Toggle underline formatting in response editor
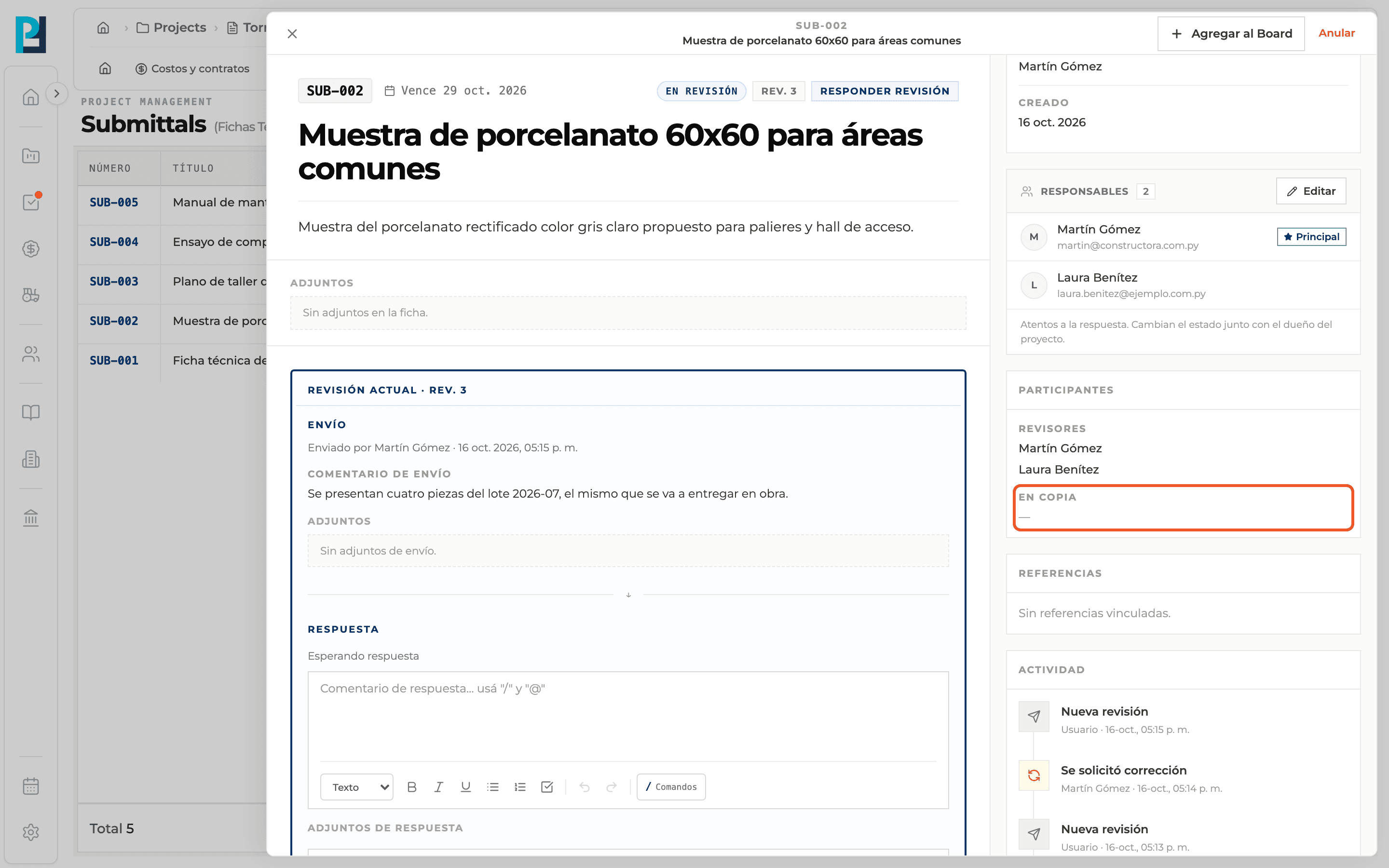1389x868 pixels. coord(465,787)
